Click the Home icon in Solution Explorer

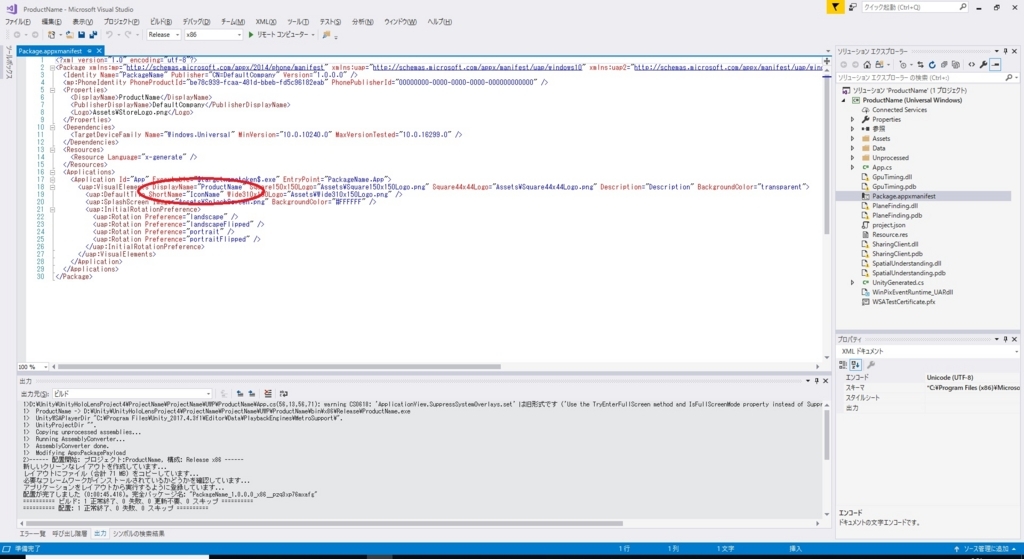pyautogui.click(x=867, y=65)
